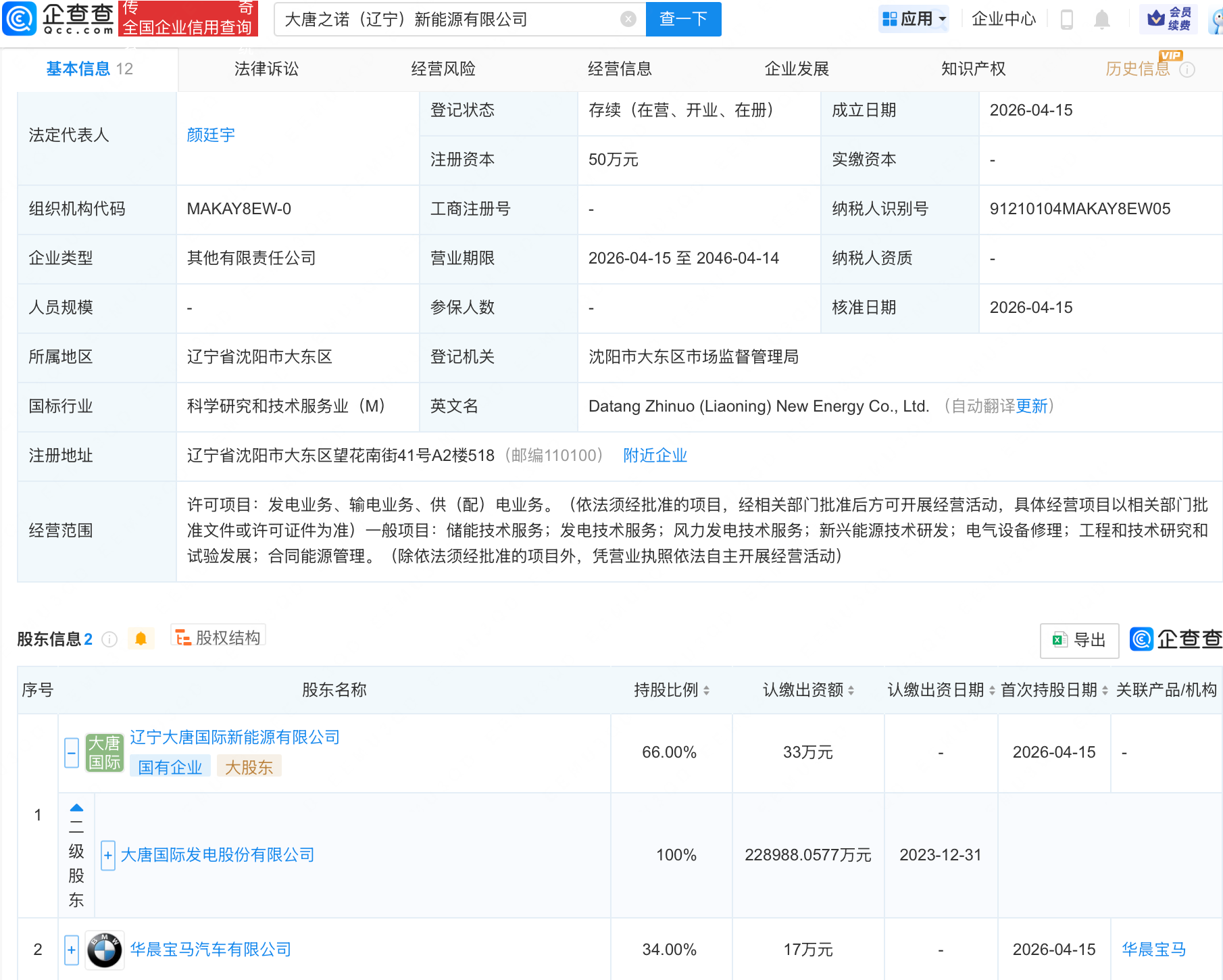Click the BMW logo next to 华晨宝马汽车有限公司
The width and height of the screenshot is (1223, 980).
104,950
